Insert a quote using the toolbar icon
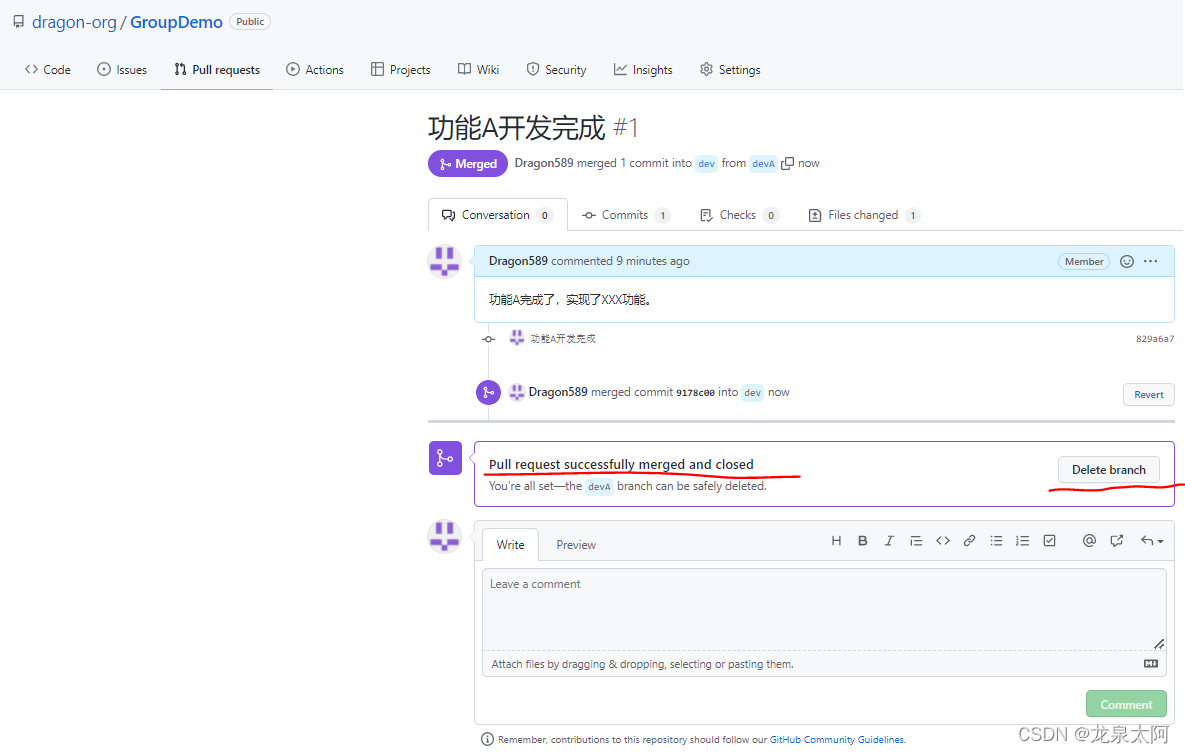1185x753 pixels. (x=916, y=541)
